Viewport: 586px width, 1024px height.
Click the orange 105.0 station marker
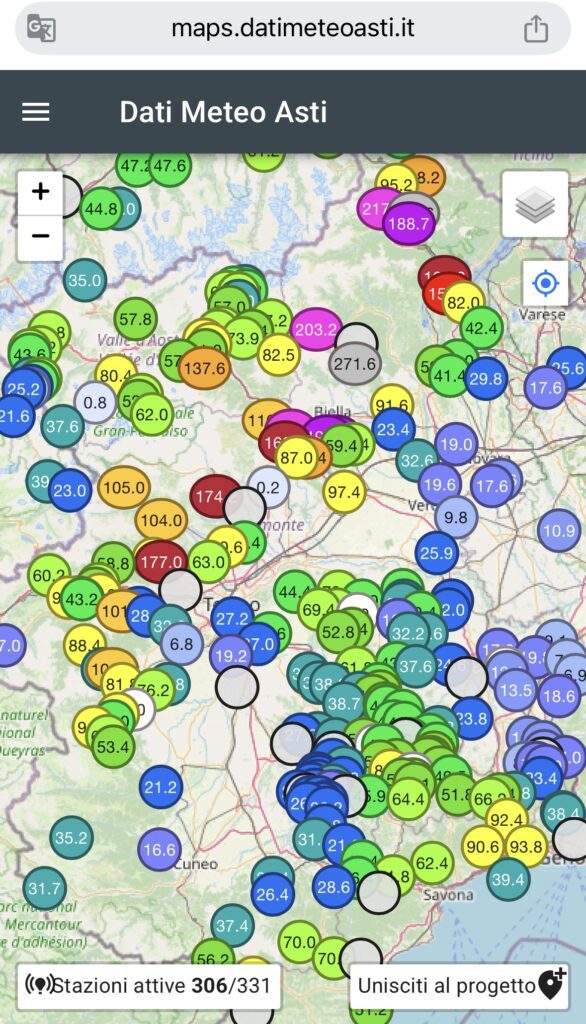(124, 488)
